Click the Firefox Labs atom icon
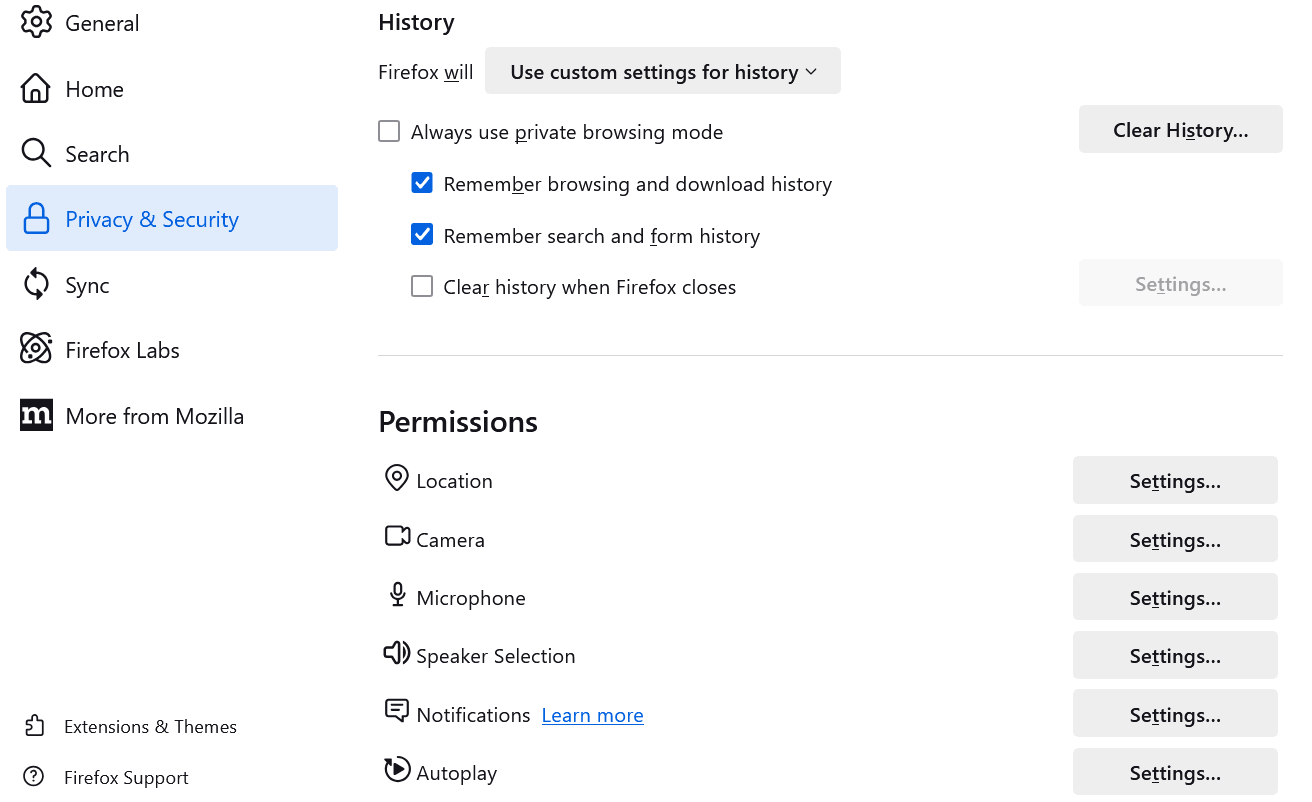This screenshot has width=1312, height=802. click(36, 349)
